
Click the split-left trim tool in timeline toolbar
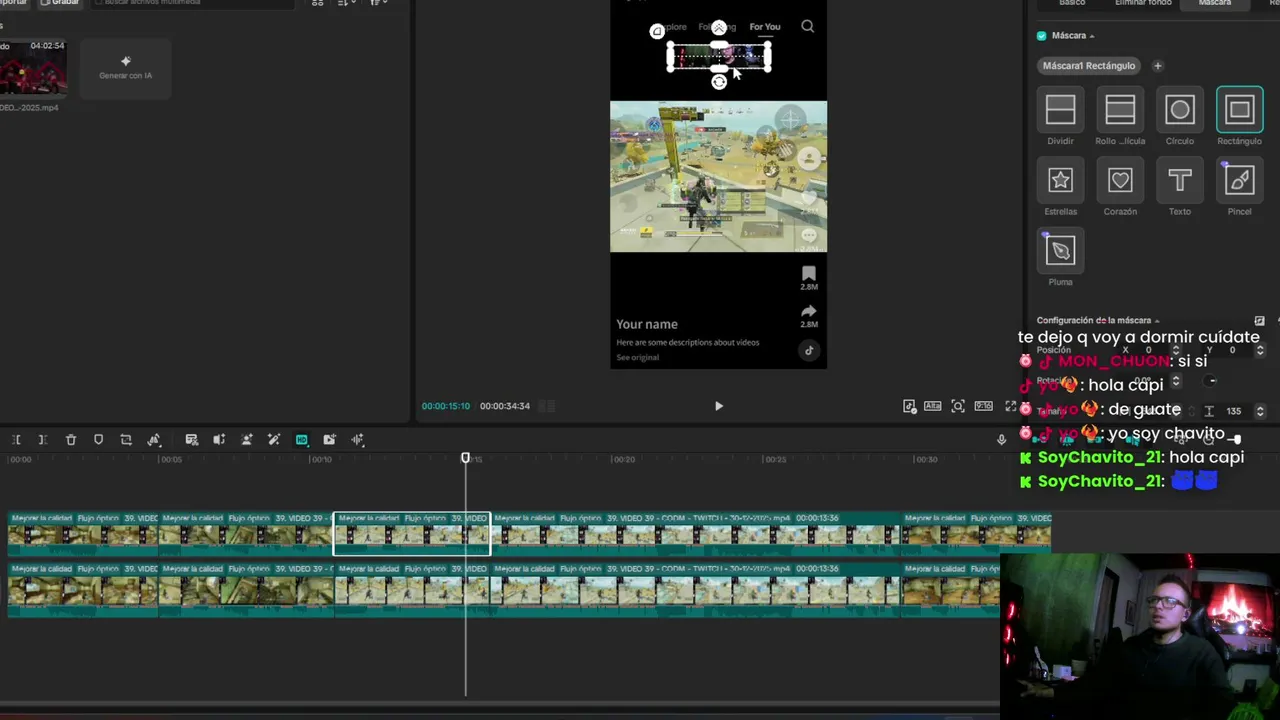click(16, 440)
